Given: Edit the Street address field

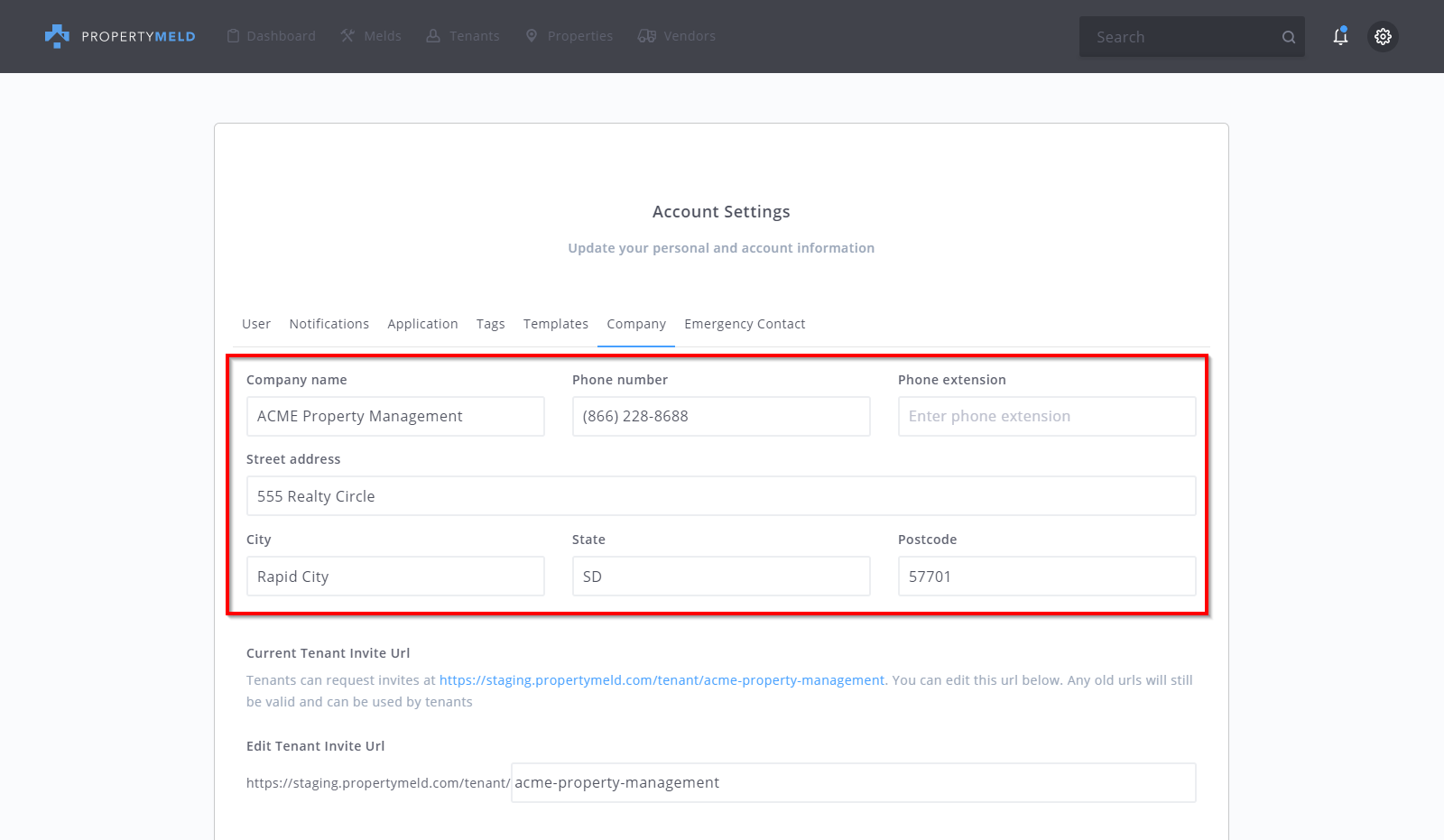Looking at the screenshot, I should [721, 496].
